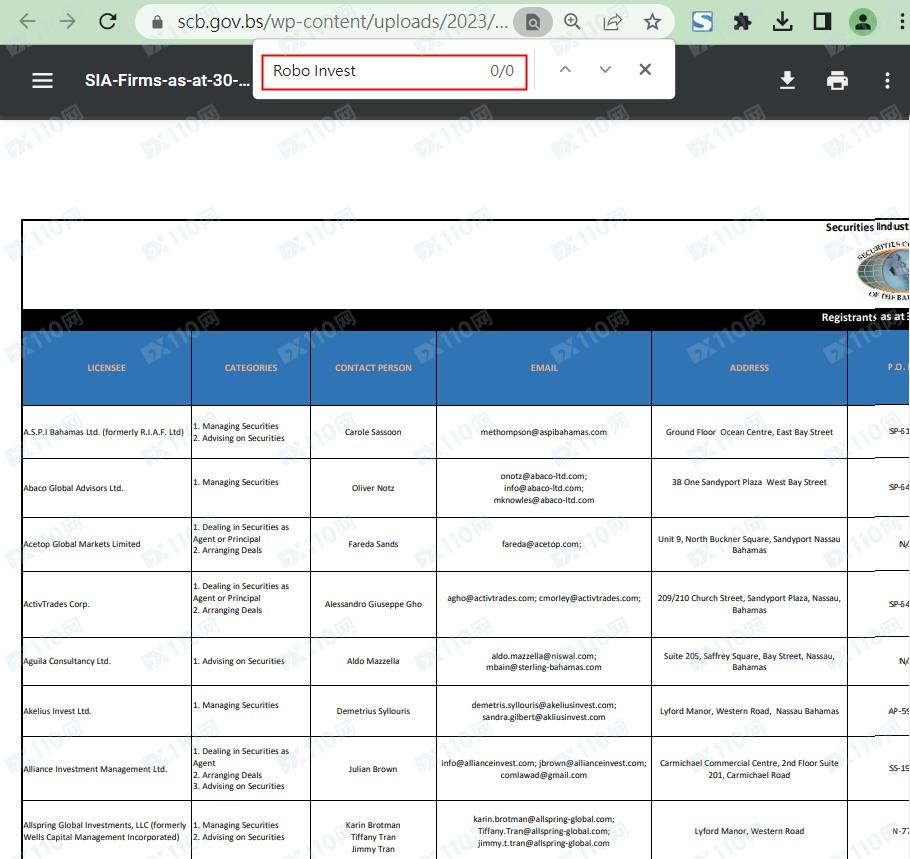Download the PDF file
The image size is (910, 859).
tap(788, 81)
